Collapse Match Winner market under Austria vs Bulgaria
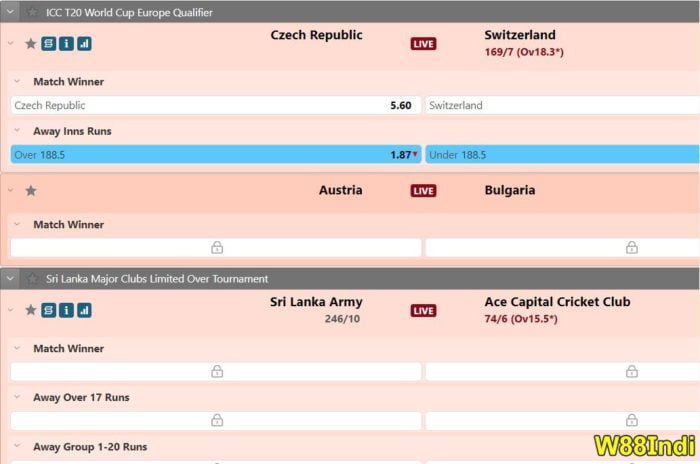This screenshot has width=700, height=464. (x=18, y=225)
